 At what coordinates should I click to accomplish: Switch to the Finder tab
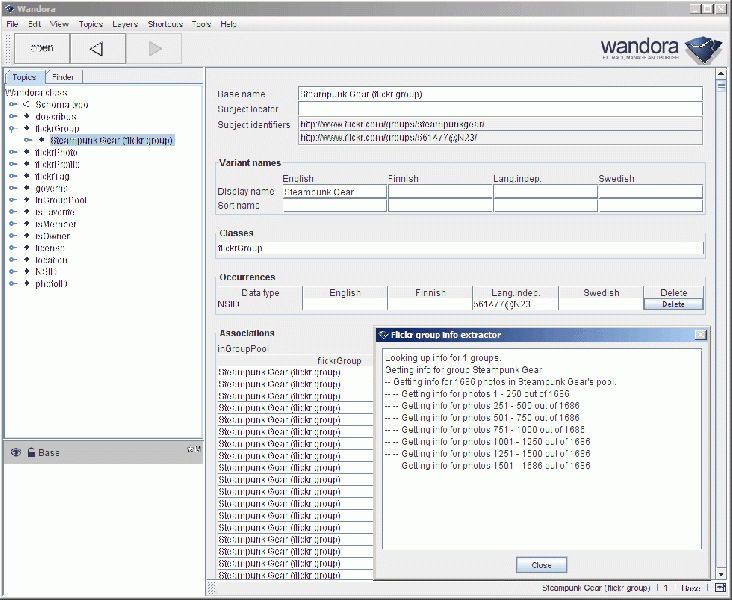point(63,77)
